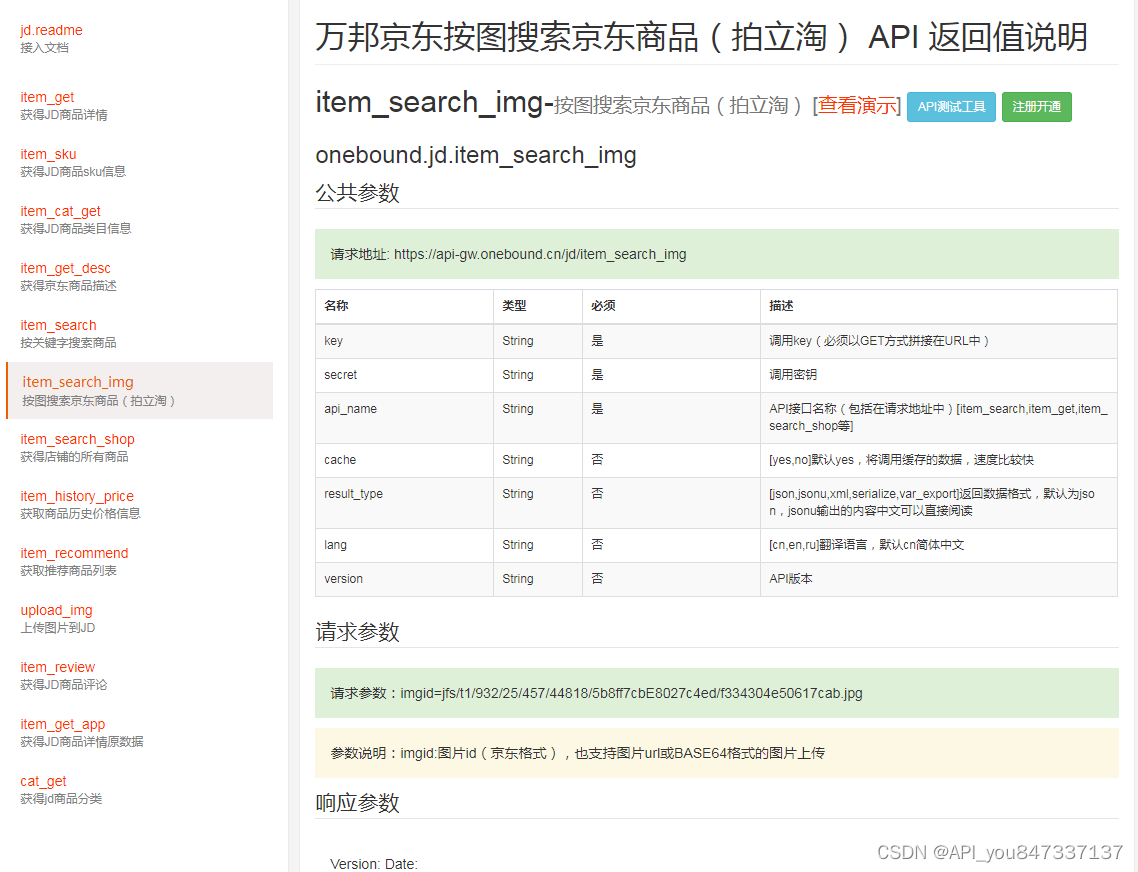Screen dimensions: 1138x872
Task: Click the red 查看演示 link
Action: point(856,106)
